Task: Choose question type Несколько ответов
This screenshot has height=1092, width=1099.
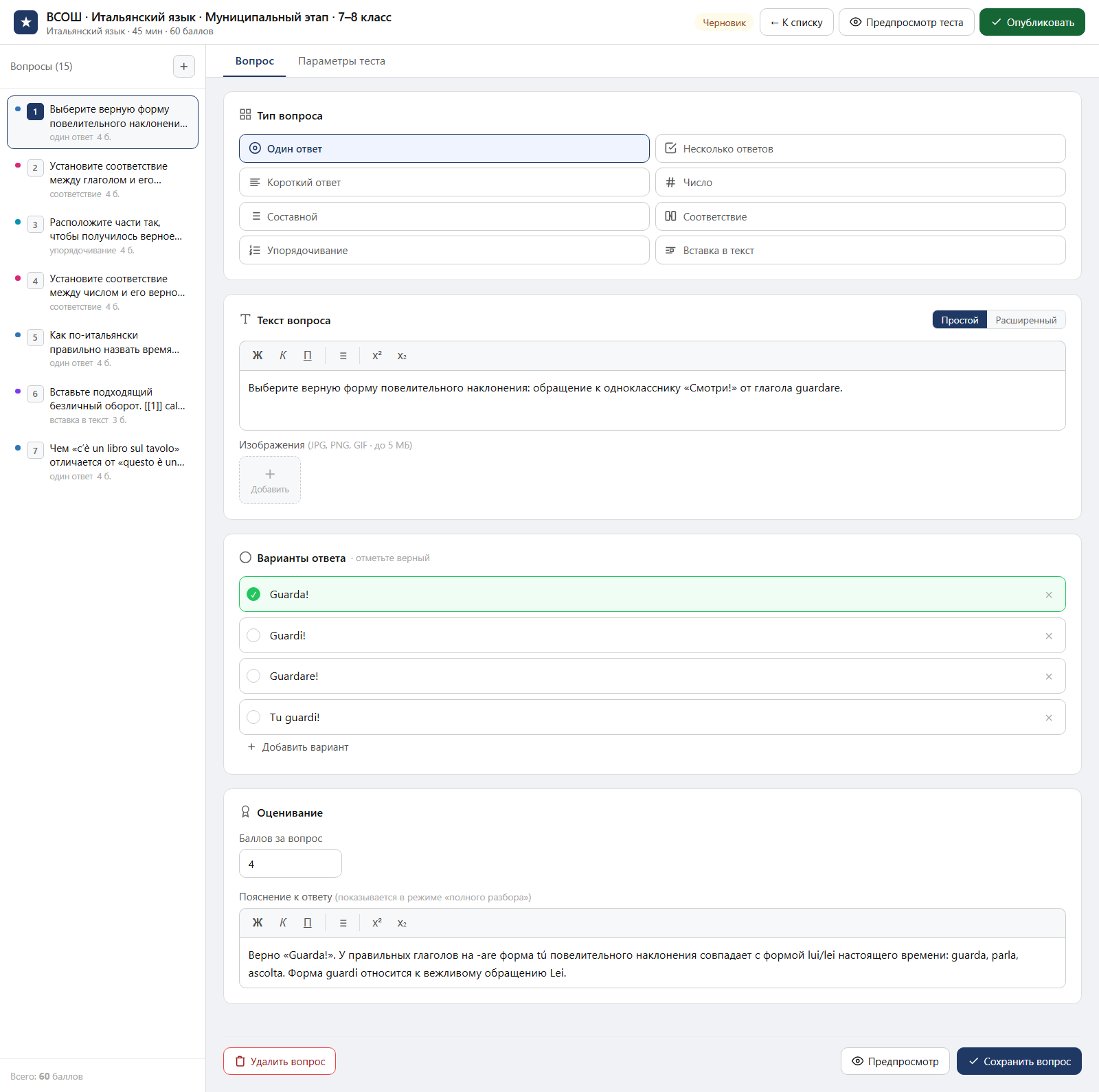Action: point(860,148)
